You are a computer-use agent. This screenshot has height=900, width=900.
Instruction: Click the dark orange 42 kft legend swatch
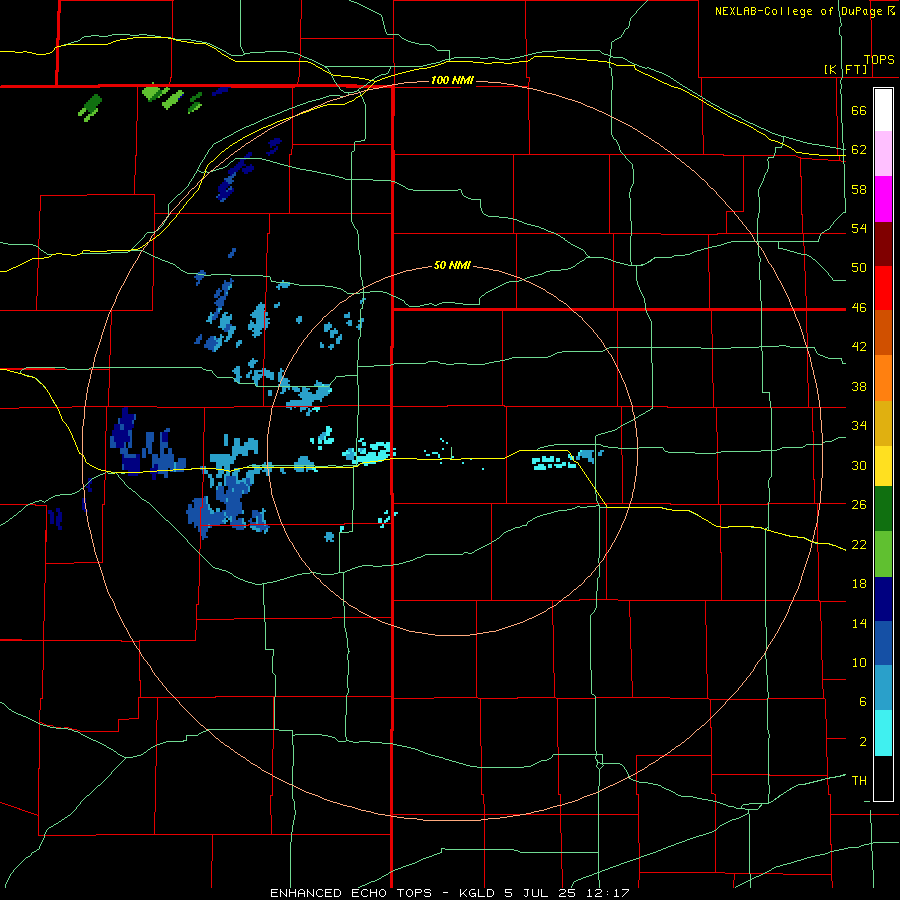[883, 332]
